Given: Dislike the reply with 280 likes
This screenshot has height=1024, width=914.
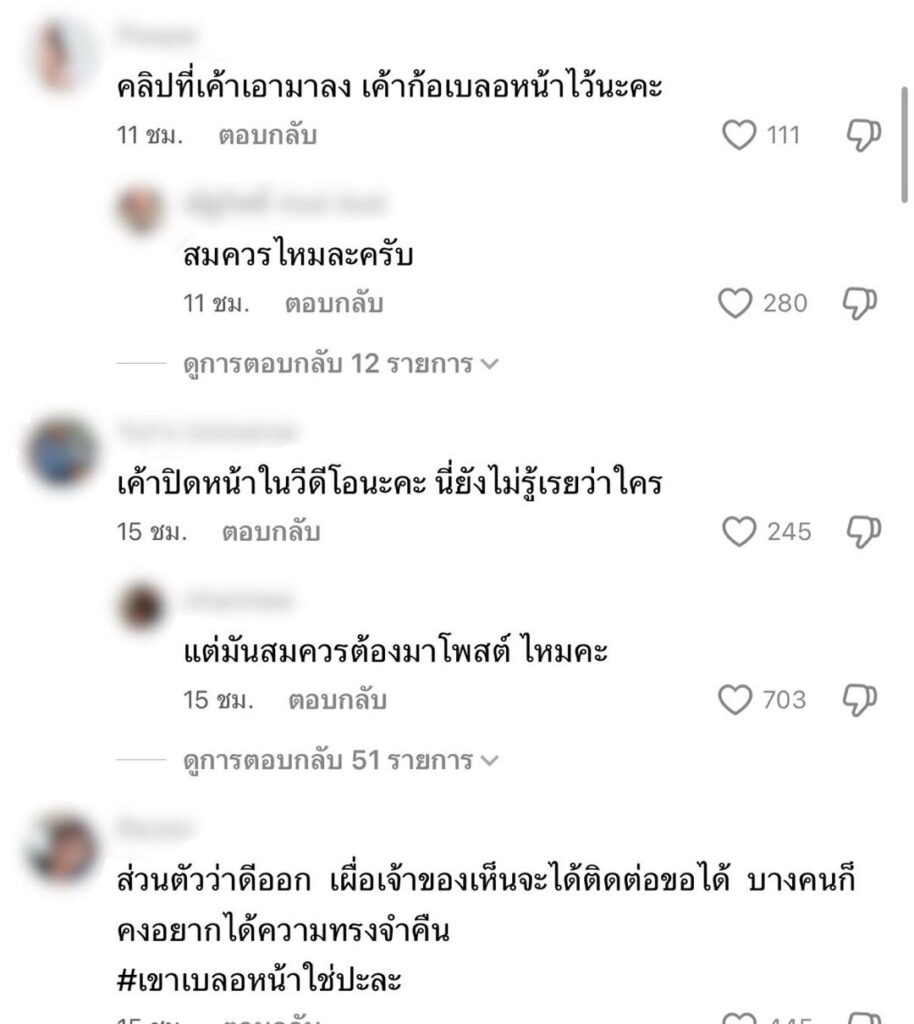Looking at the screenshot, I should [859, 304].
